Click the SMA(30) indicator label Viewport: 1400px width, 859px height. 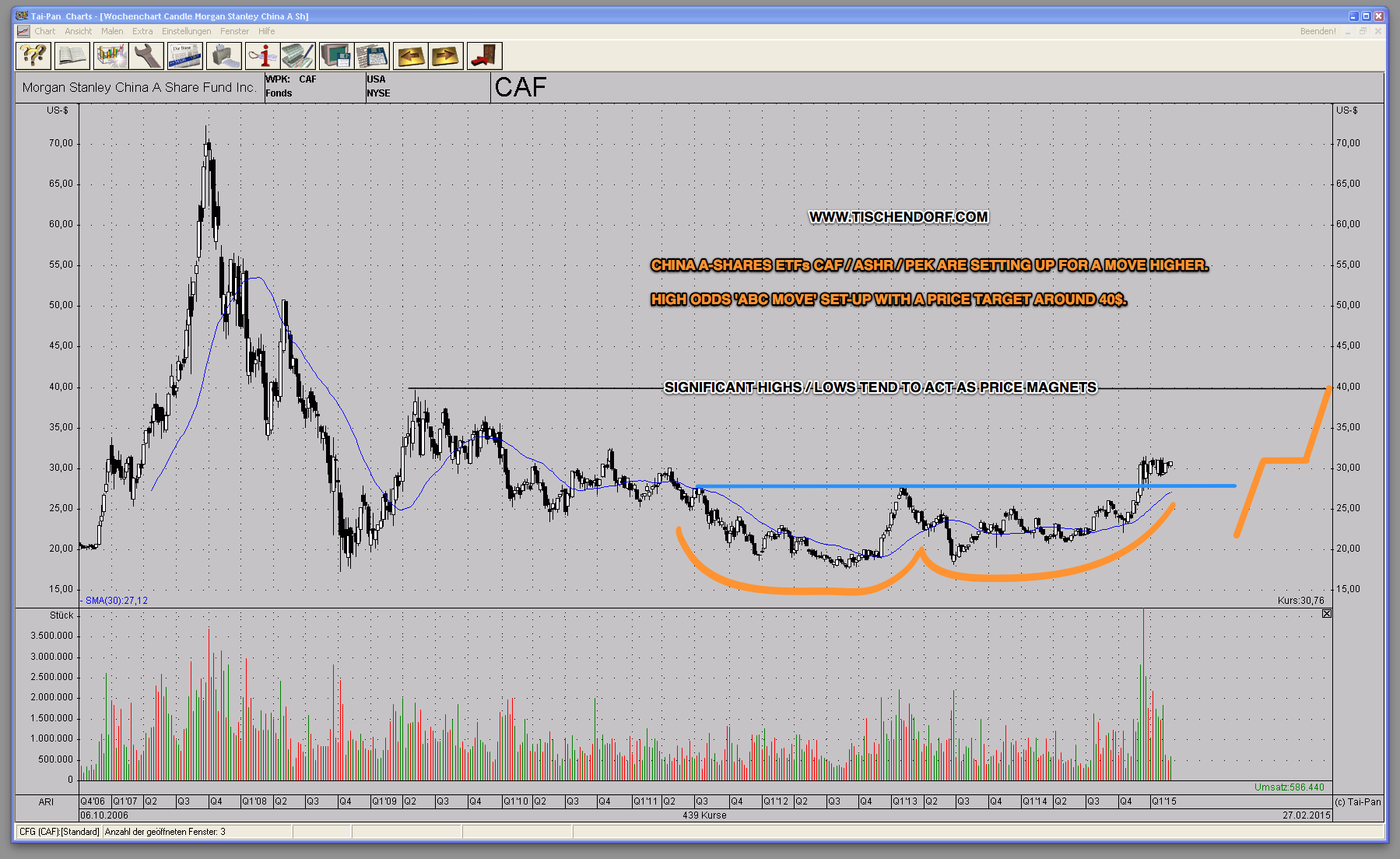[116, 601]
